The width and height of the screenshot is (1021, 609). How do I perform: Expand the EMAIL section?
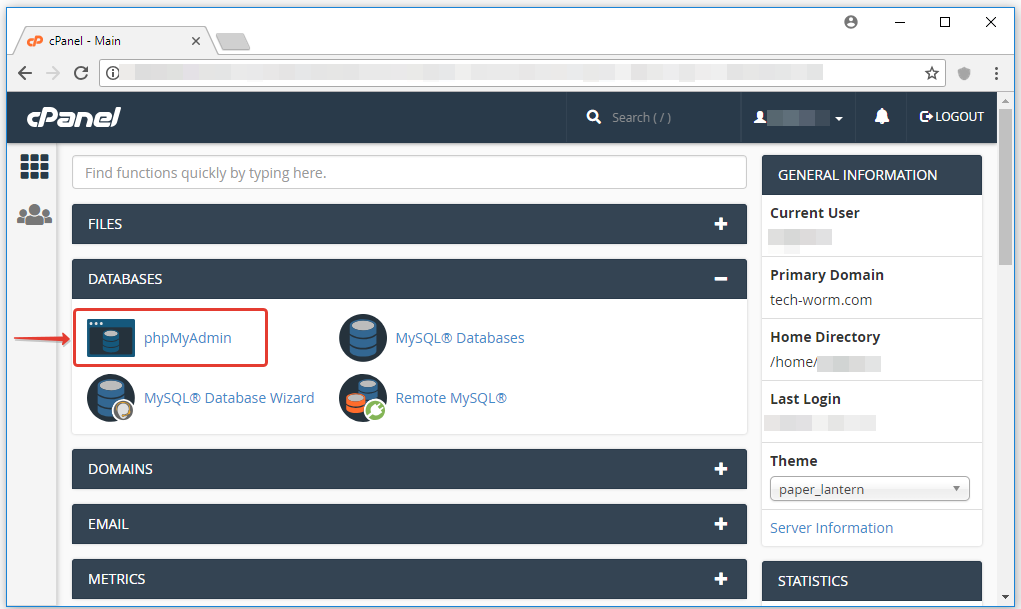[720, 524]
